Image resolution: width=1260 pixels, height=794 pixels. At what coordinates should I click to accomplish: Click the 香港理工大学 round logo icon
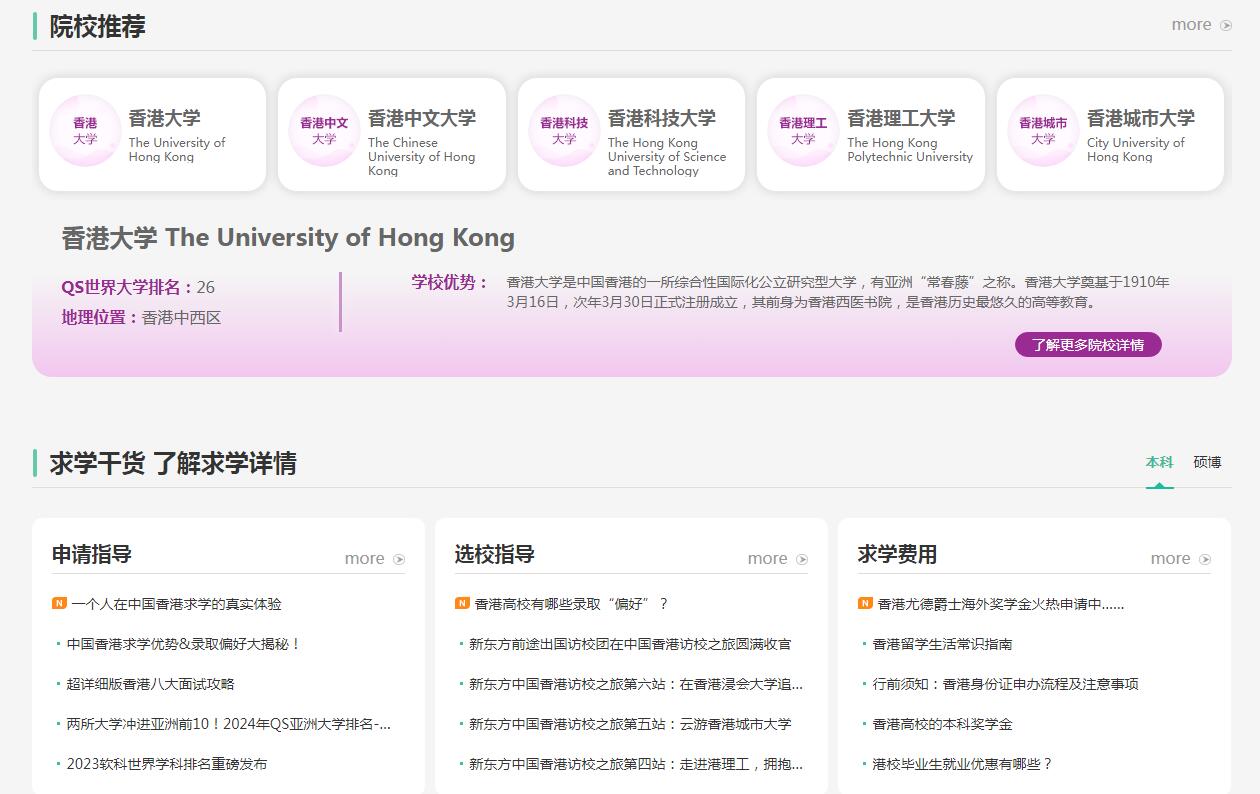[803, 131]
